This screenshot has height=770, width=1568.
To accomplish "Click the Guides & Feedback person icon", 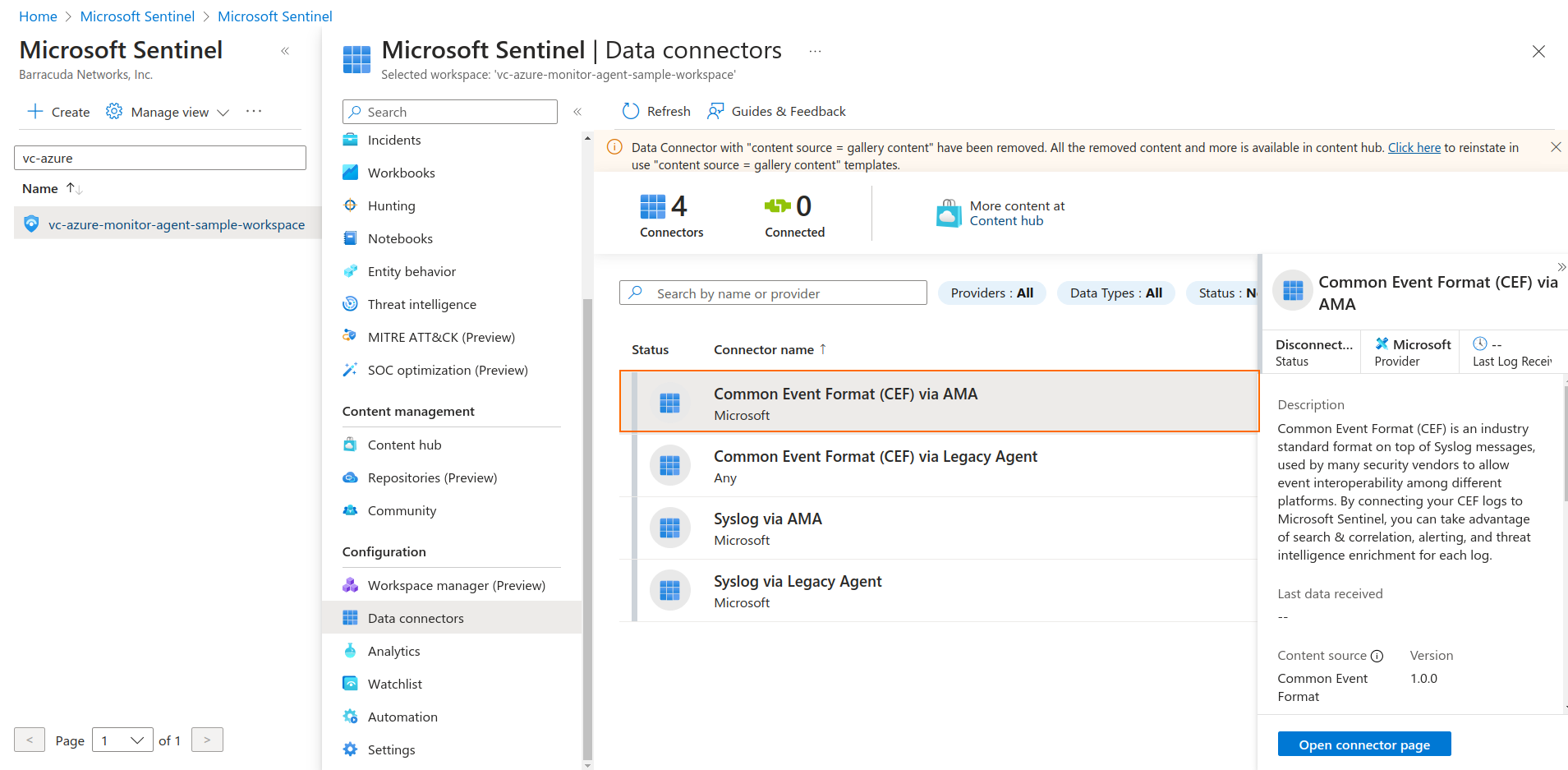I will tap(715, 111).
